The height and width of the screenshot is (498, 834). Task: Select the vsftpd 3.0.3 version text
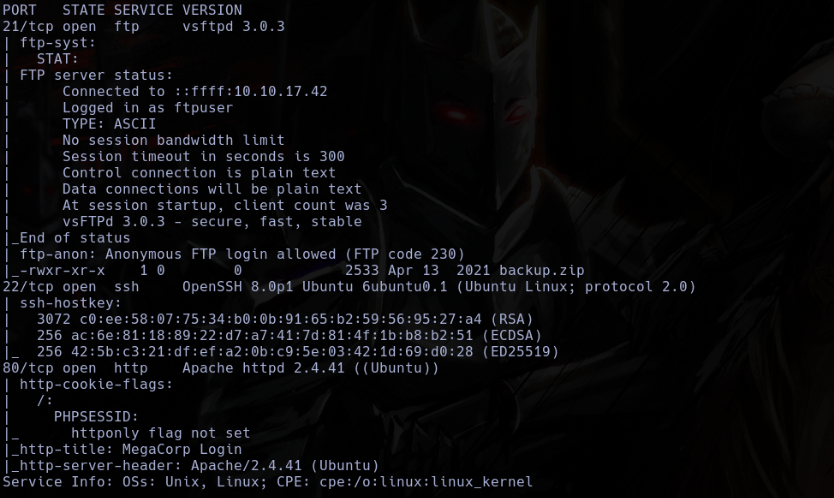[x=233, y=26]
